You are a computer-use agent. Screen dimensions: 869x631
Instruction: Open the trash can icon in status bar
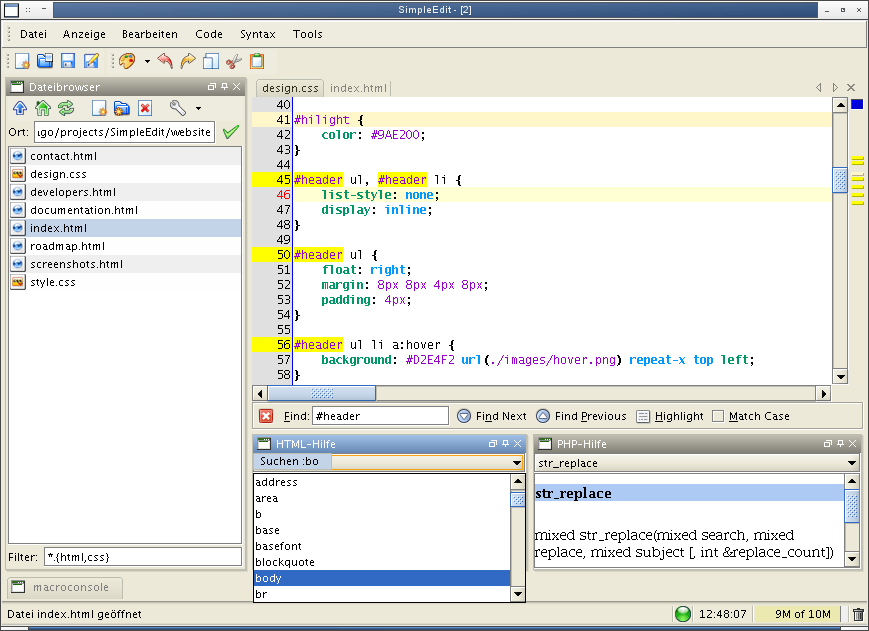pyautogui.click(x=857, y=614)
